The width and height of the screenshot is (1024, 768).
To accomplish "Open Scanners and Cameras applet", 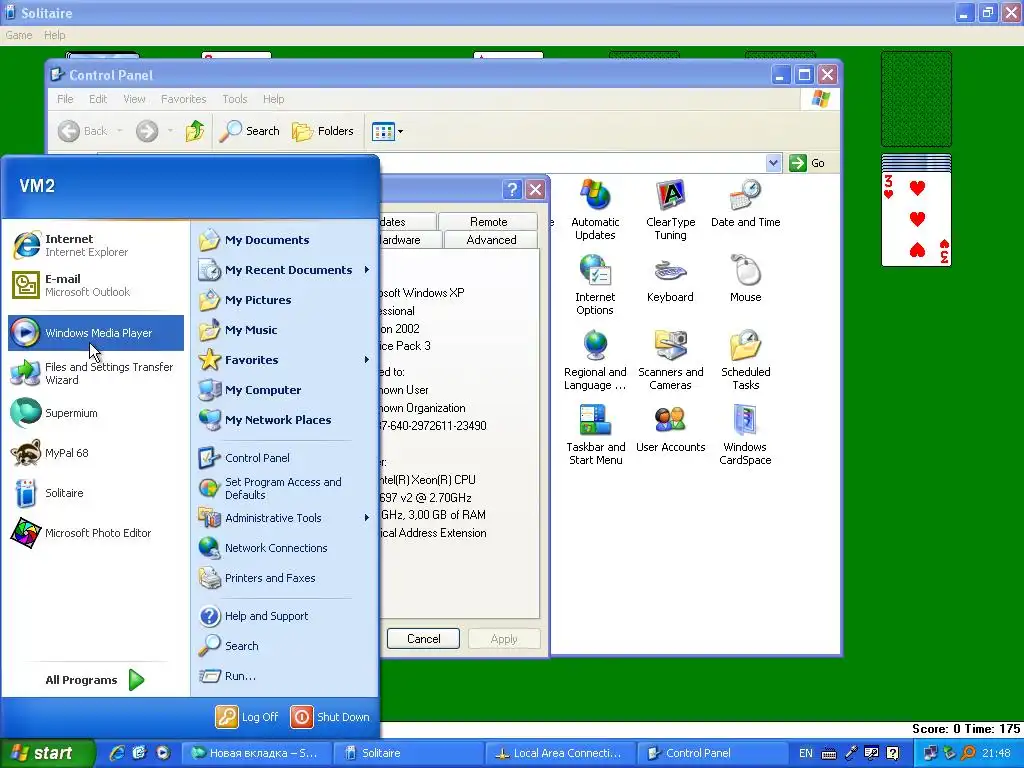I will [x=670, y=360].
